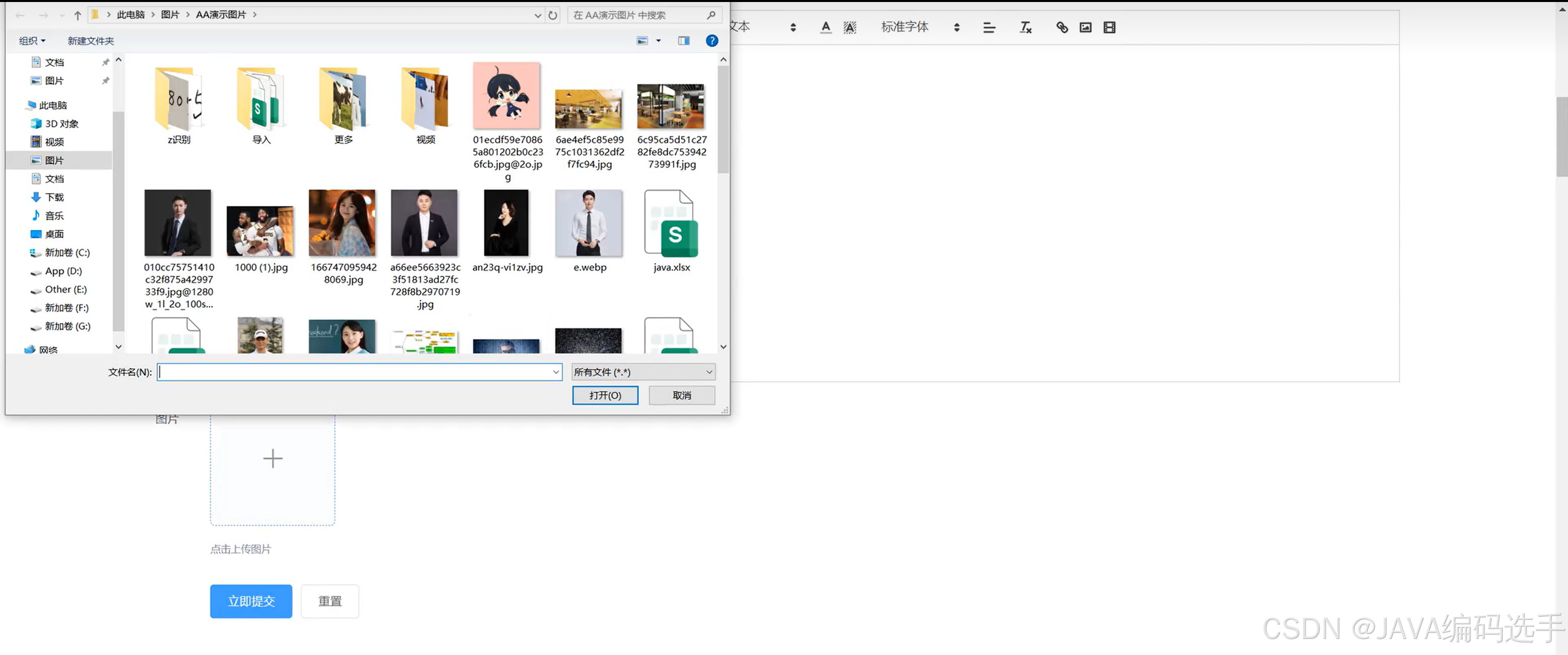The height and width of the screenshot is (655, 1568).
Task: Switch thumbnail view with the change-view icon
Action: tap(643, 40)
